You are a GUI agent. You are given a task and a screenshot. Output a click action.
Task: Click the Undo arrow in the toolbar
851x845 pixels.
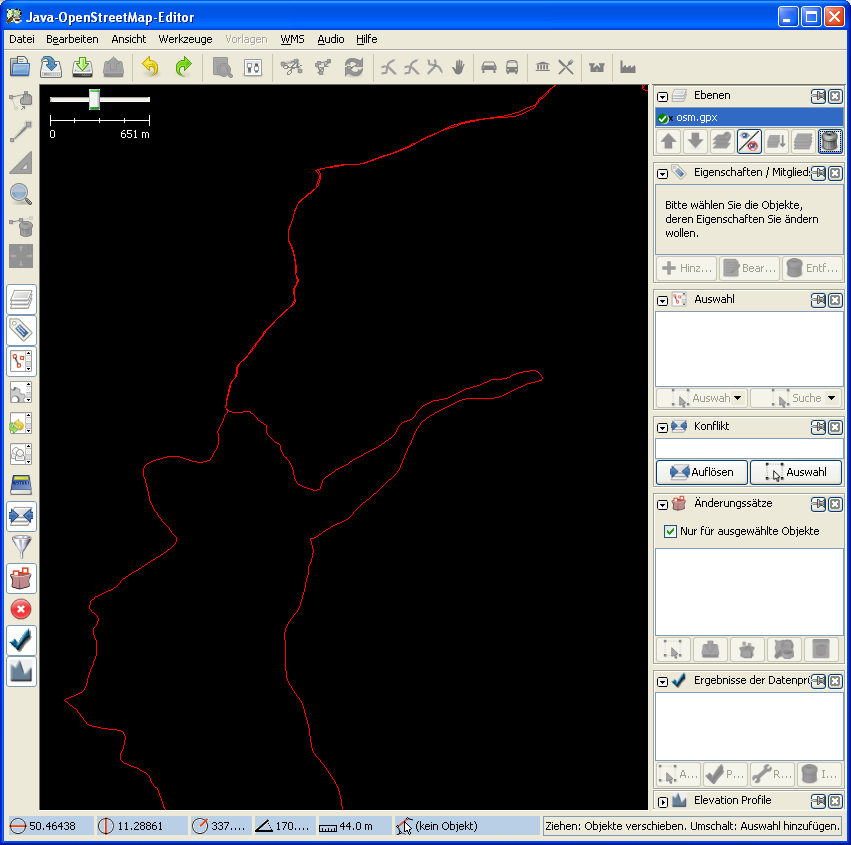pyautogui.click(x=150, y=67)
